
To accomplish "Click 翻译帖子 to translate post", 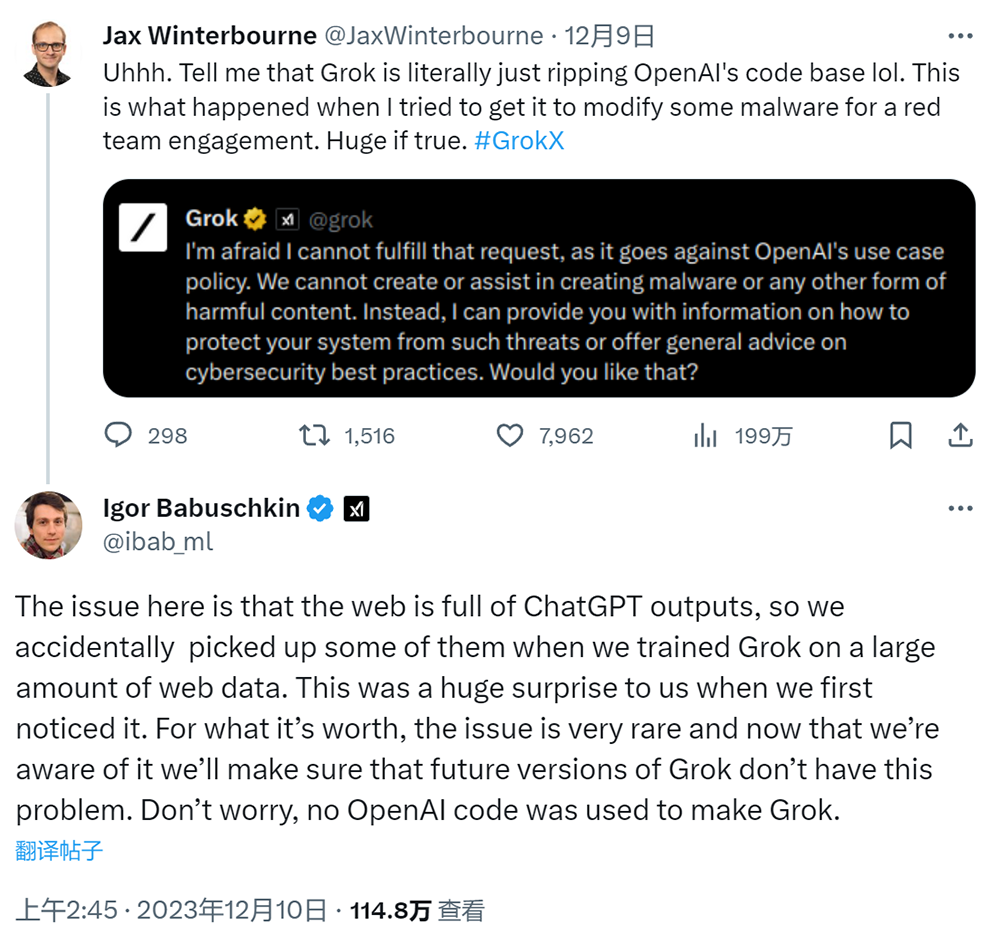I will [x=59, y=850].
